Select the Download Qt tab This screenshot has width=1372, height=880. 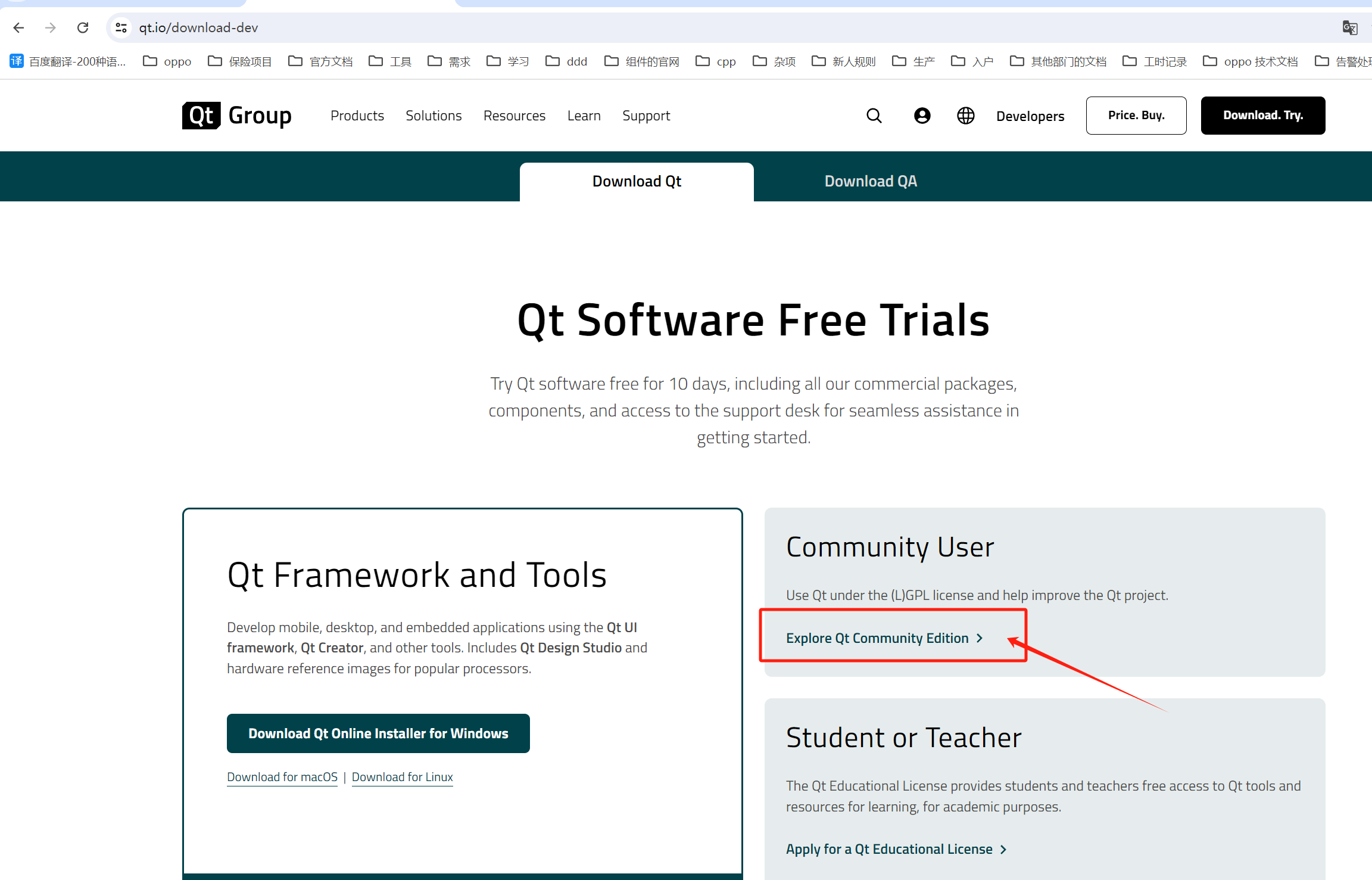tap(637, 182)
